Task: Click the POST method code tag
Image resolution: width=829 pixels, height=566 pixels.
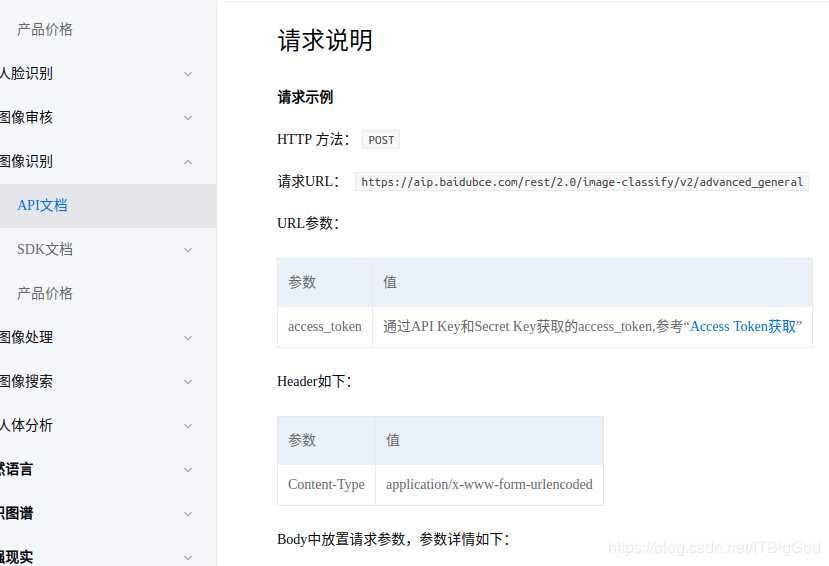Action: (381, 140)
